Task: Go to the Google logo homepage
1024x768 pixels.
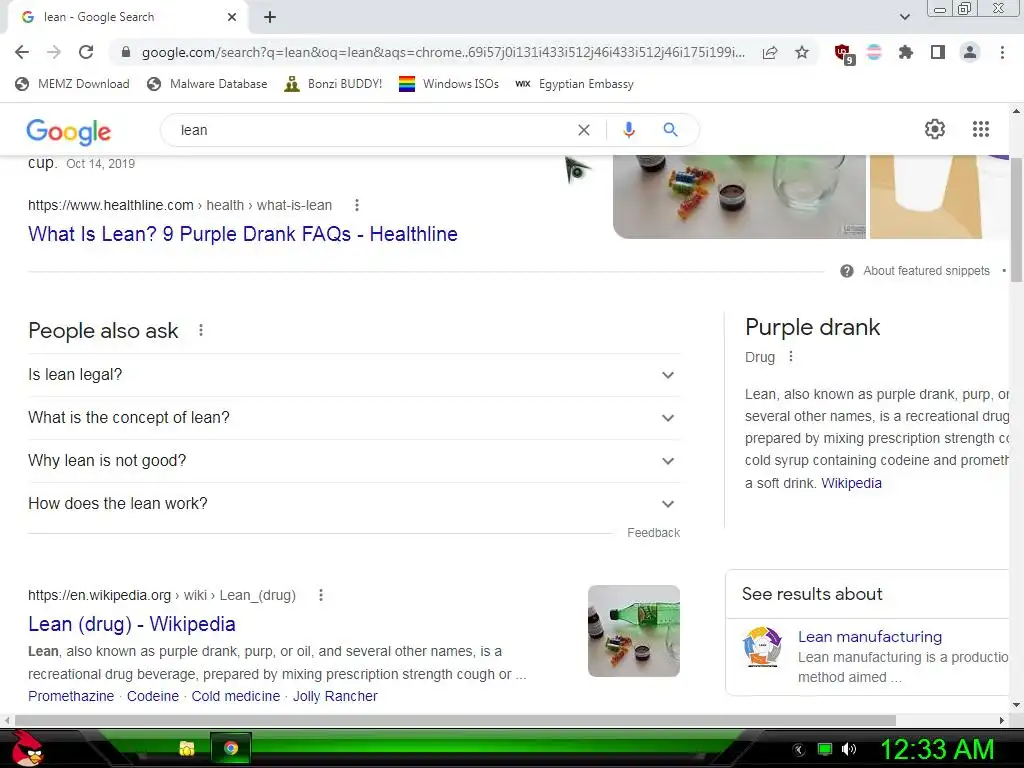Action: [x=69, y=131]
